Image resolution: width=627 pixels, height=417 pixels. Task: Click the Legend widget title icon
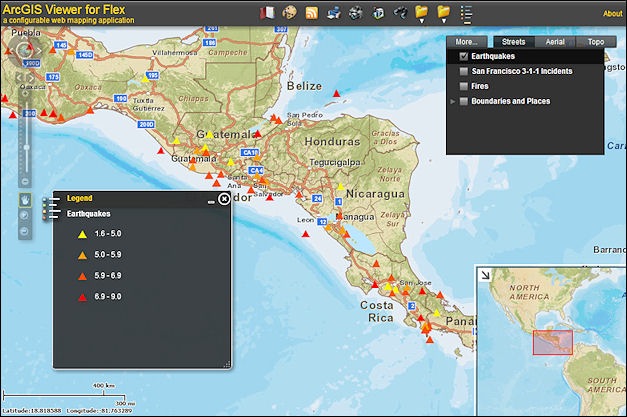coord(51,208)
